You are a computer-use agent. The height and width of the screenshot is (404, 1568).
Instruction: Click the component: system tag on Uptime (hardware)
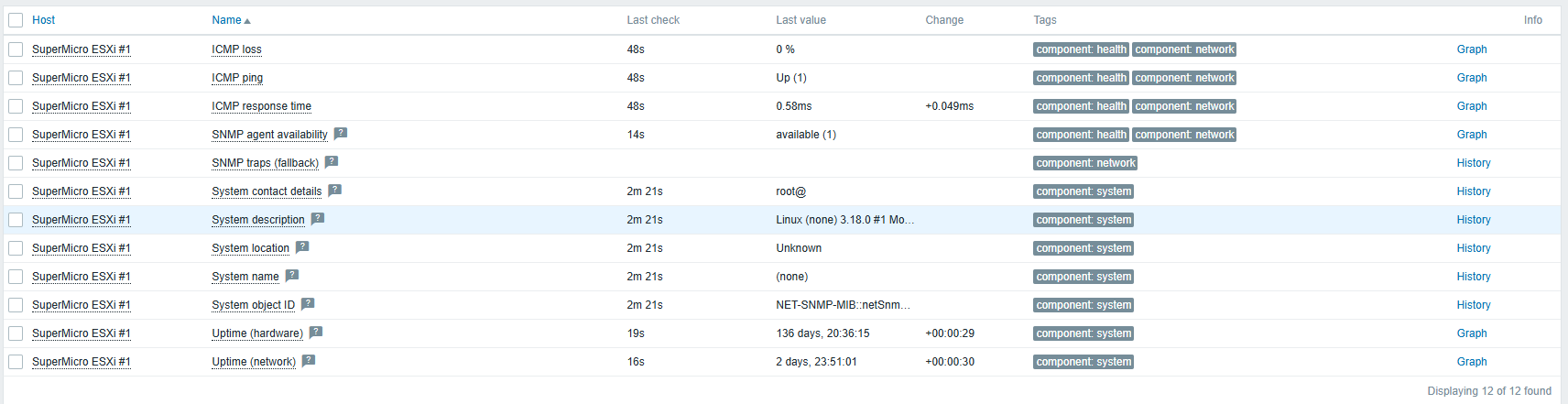point(1083,333)
